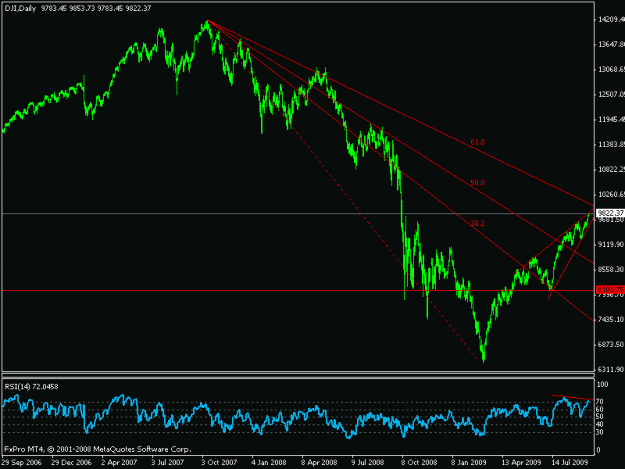This screenshot has height=469, width=625.
Task: Select the 50.0 Fibonacci fan label
Action: pos(478,183)
